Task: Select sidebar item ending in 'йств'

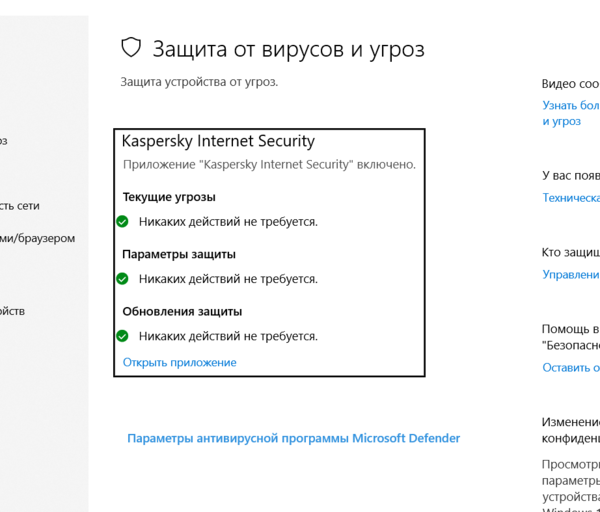Action: pos(13,311)
